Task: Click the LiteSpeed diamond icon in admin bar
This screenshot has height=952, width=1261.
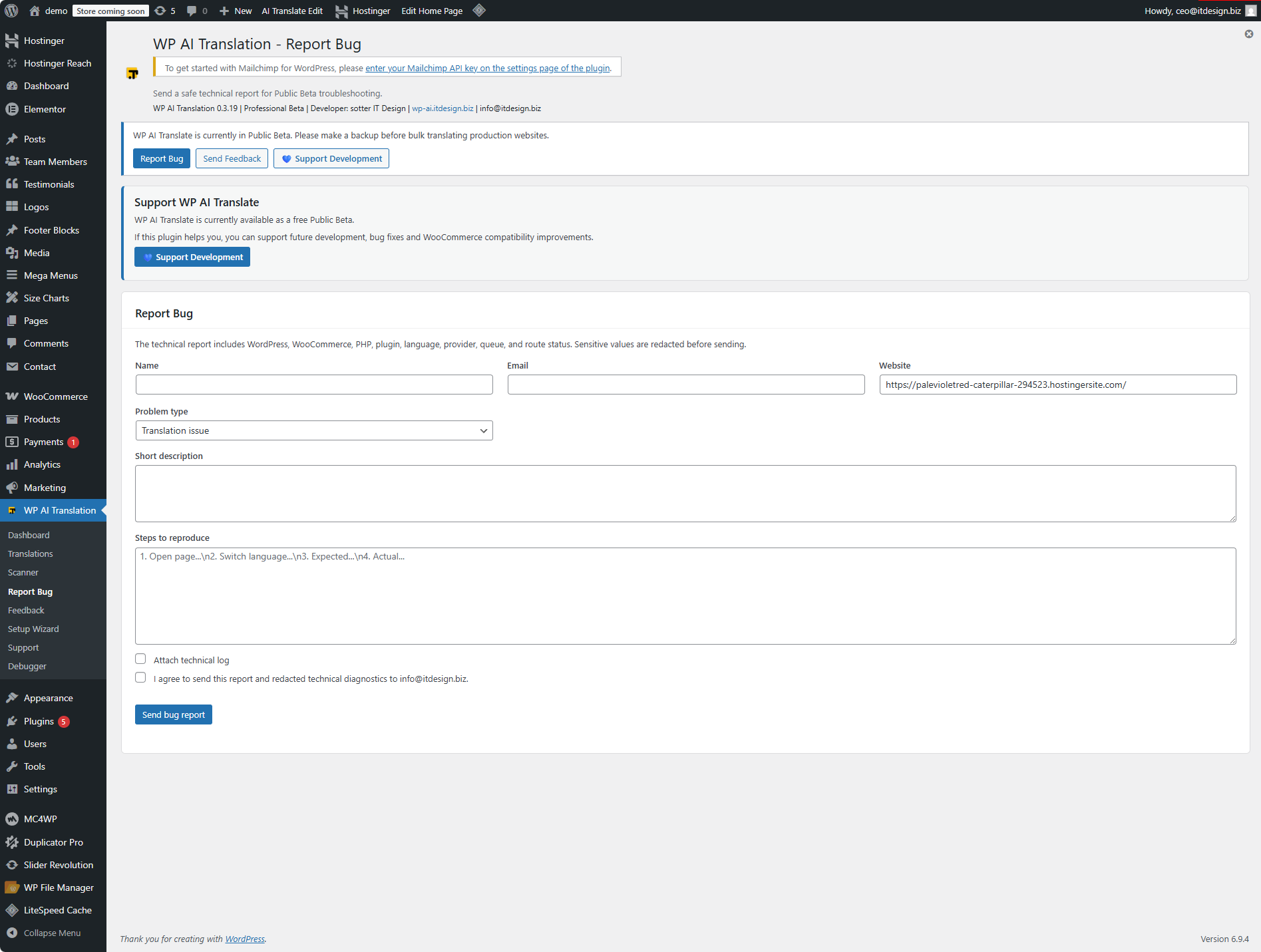Action: (x=479, y=10)
